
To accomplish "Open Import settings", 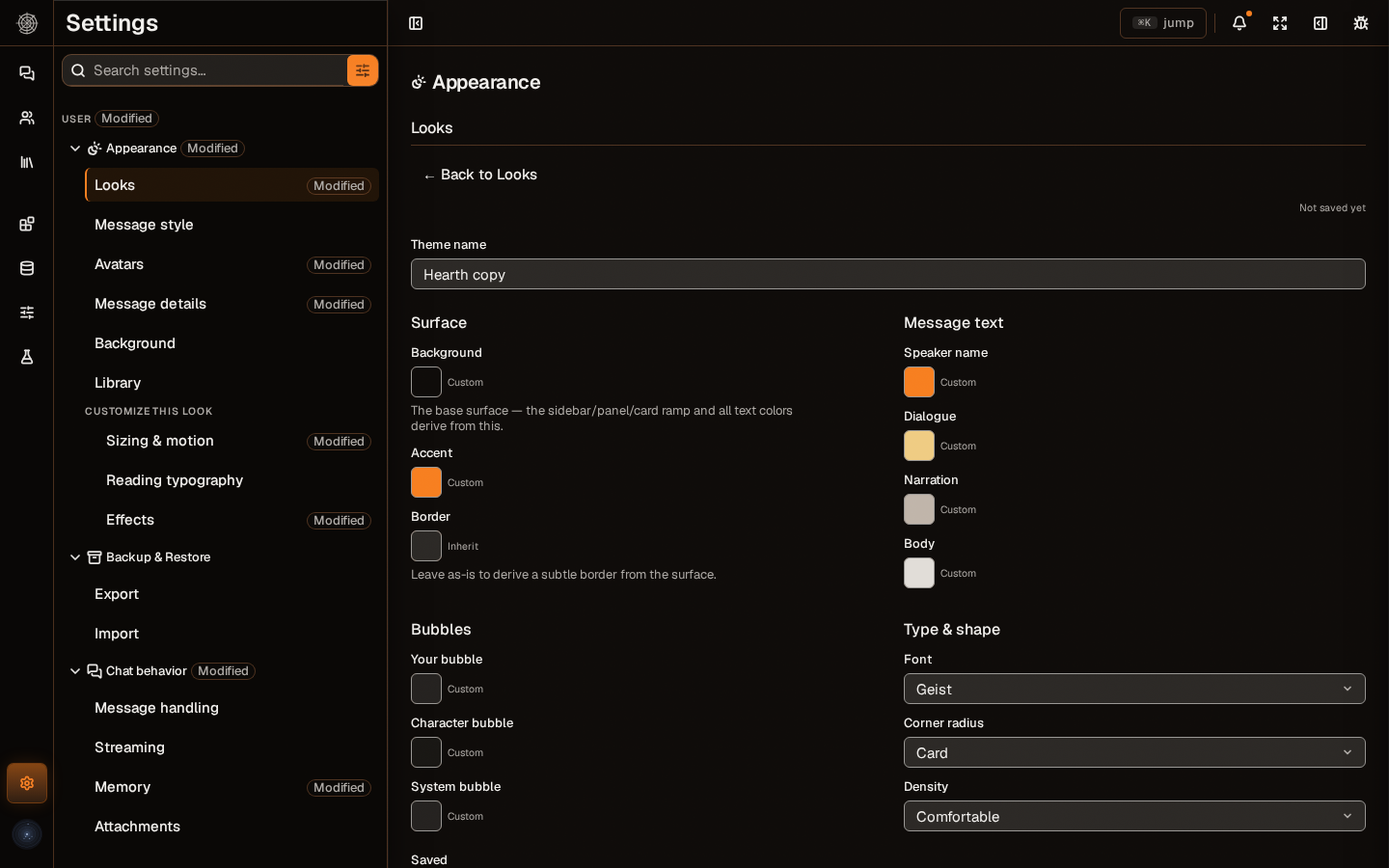I will pos(231,634).
